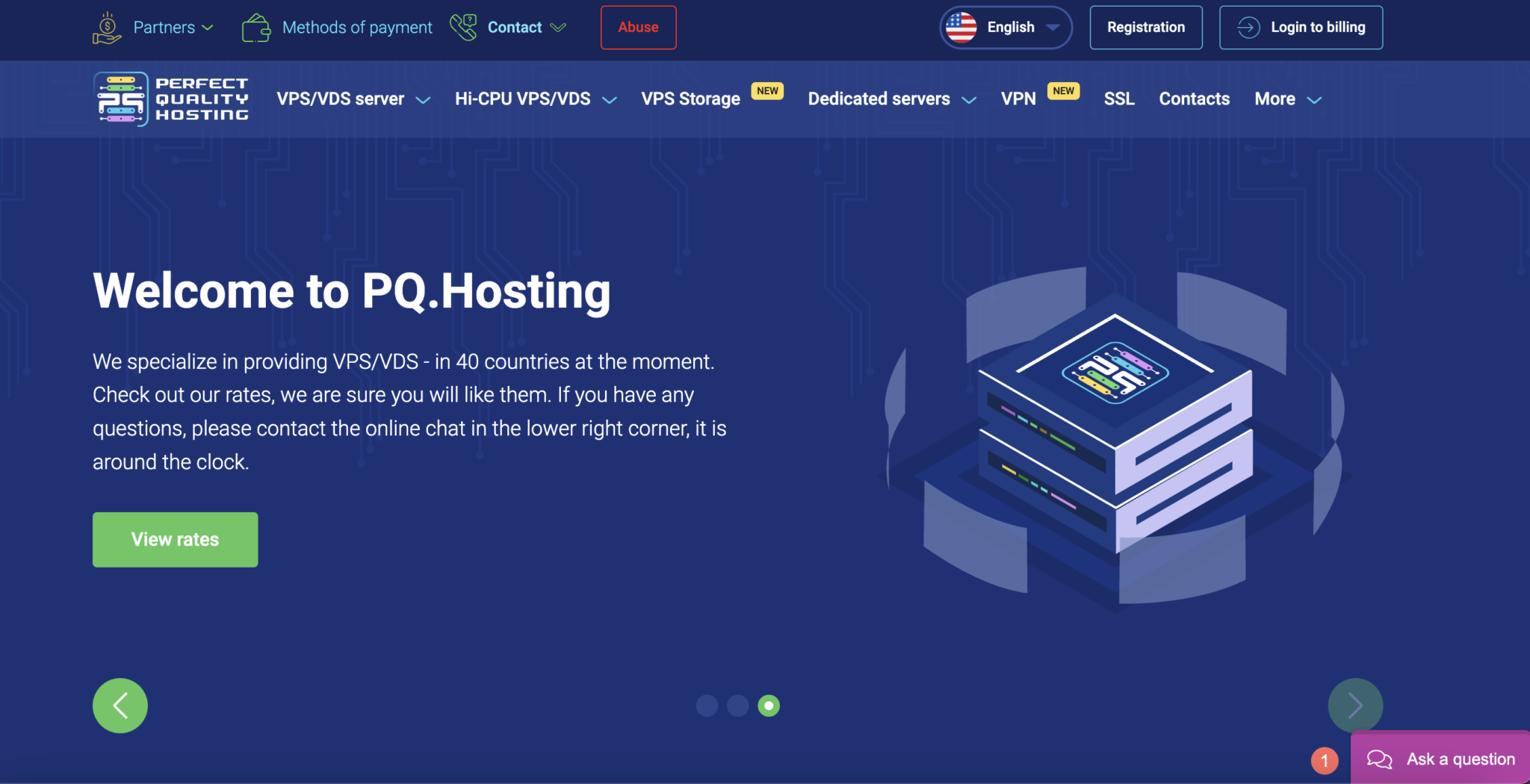Open the More dropdown menu
The image size is (1530, 784).
1286,98
